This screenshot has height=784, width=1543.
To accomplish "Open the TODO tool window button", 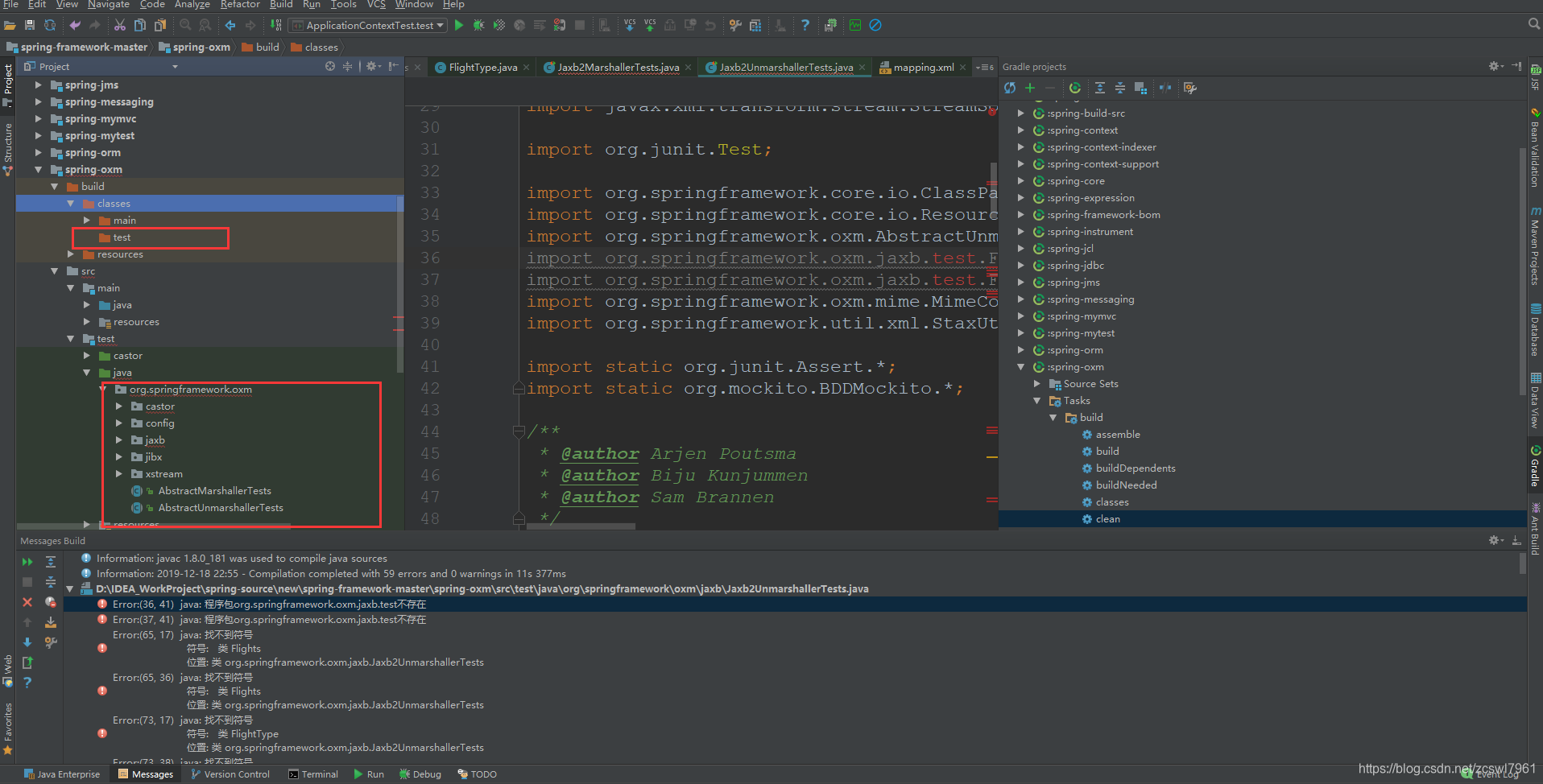I will pos(477,774).
